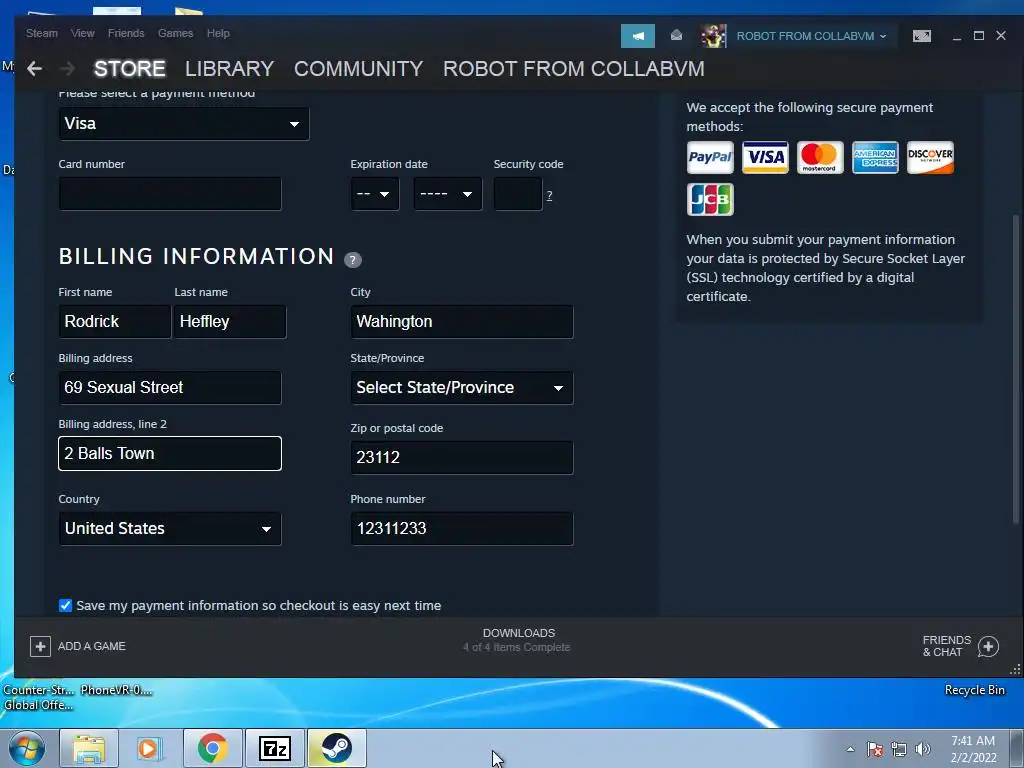Click the Discover card logo
The image size is (1024, 768).
click(x=930, y=157)
